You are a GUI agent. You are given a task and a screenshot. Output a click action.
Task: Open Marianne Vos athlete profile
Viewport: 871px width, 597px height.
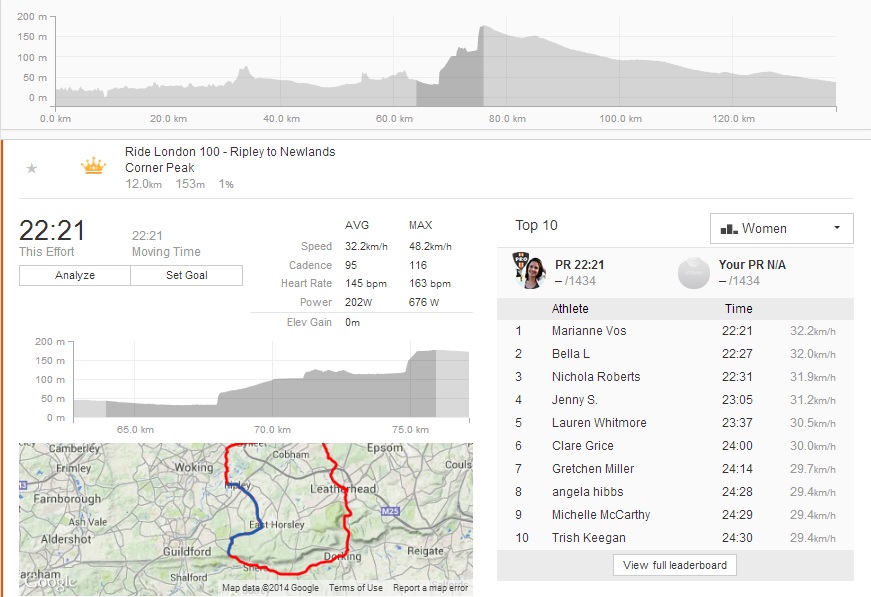click(589, 331)
